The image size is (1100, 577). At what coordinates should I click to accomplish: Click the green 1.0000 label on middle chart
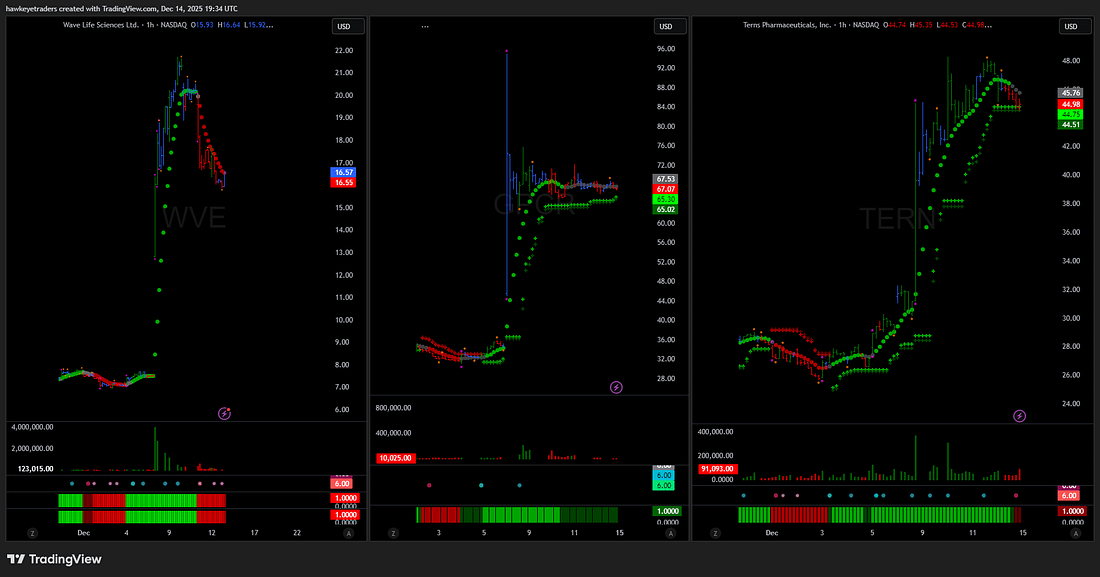point(667,511)
